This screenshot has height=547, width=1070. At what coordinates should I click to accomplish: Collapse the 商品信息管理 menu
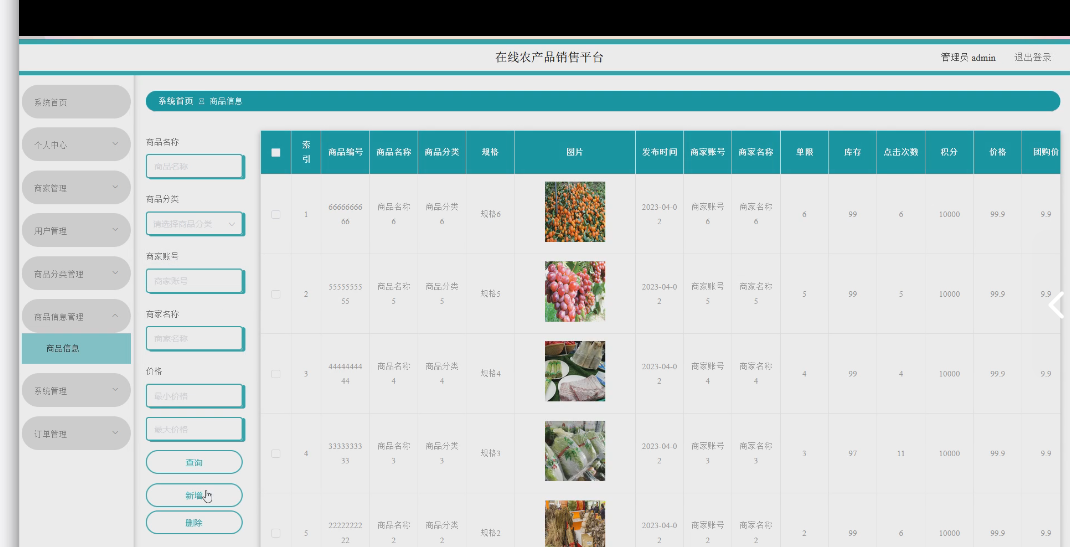[76, 316]
